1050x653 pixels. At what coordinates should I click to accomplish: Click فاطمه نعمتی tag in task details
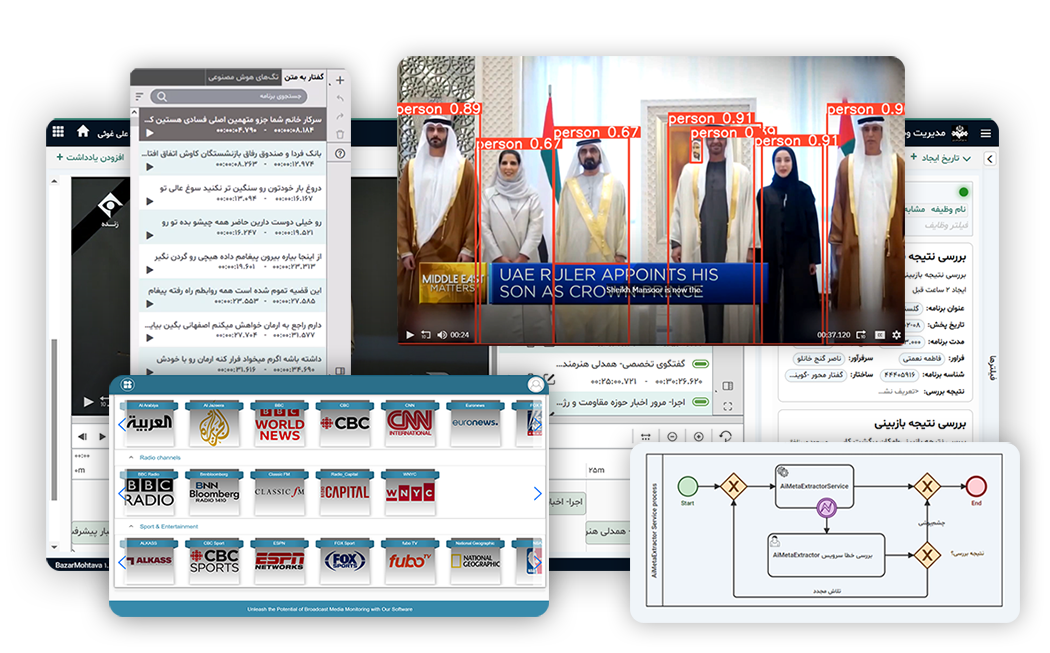point(921,359)
